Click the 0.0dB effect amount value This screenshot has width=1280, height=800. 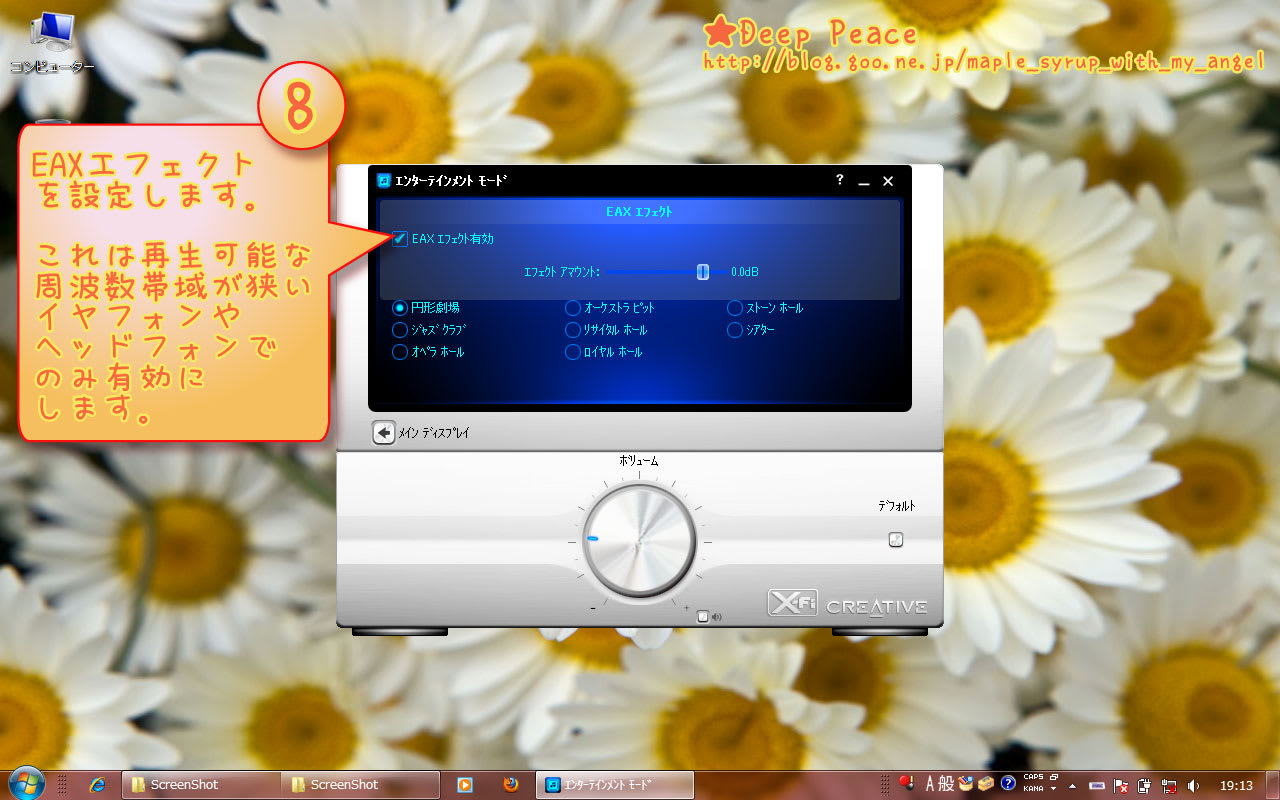[x=745, y=271]
